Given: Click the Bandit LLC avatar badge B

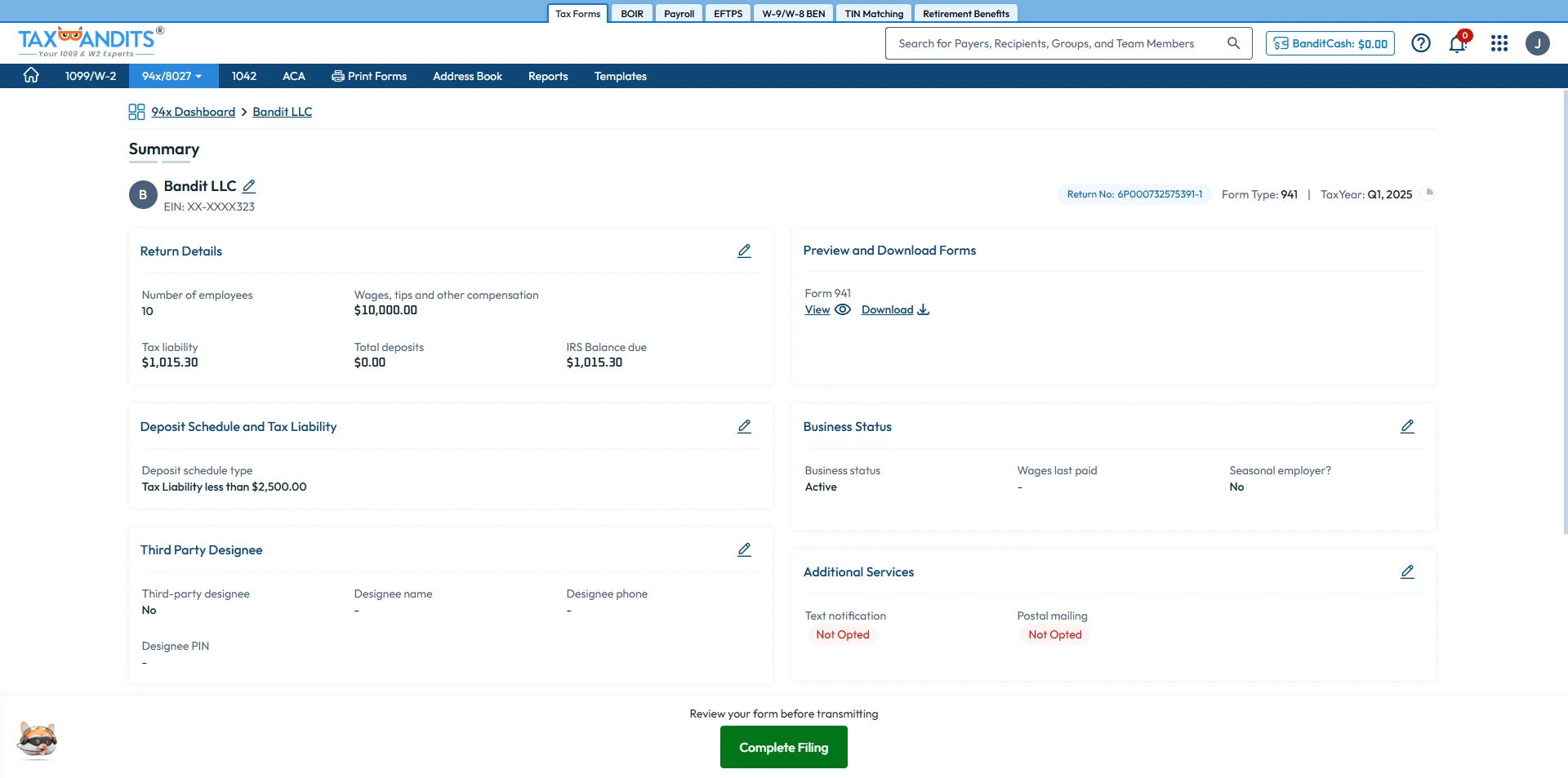Looking at the screenshot, I should (143, 195).
